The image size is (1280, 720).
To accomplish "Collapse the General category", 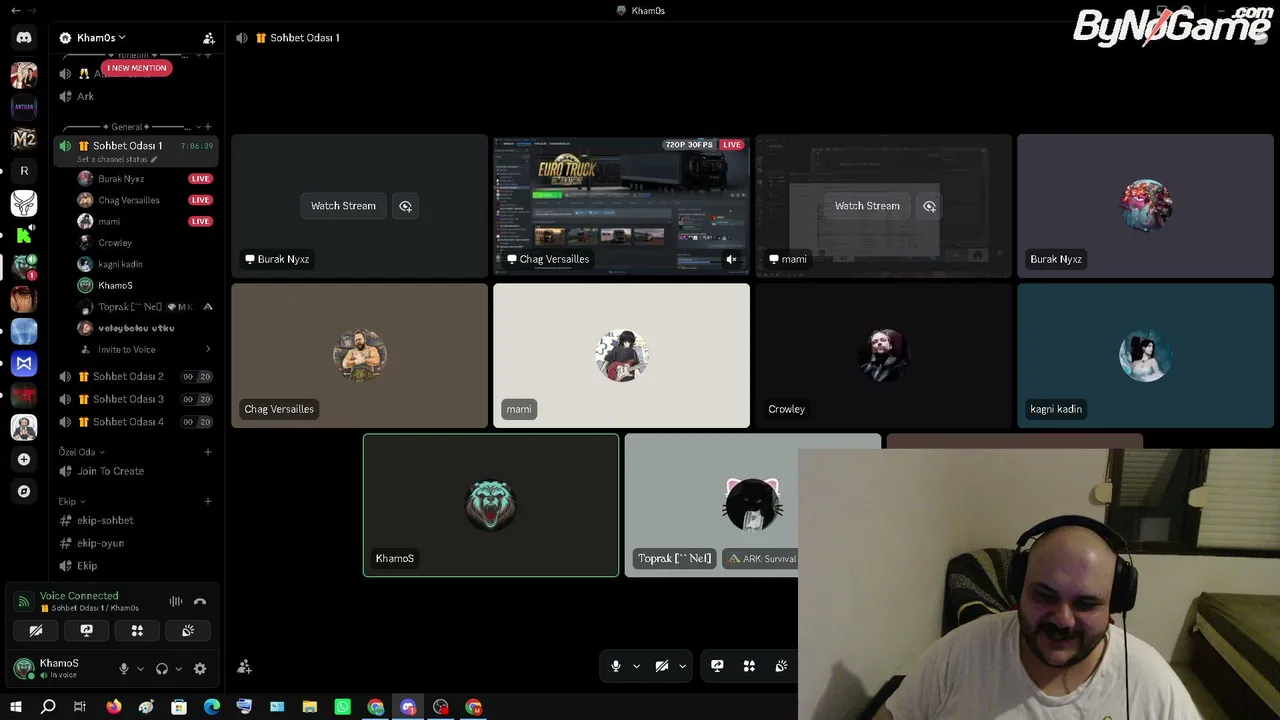I will pyautogui.click(x=127, y=127).
